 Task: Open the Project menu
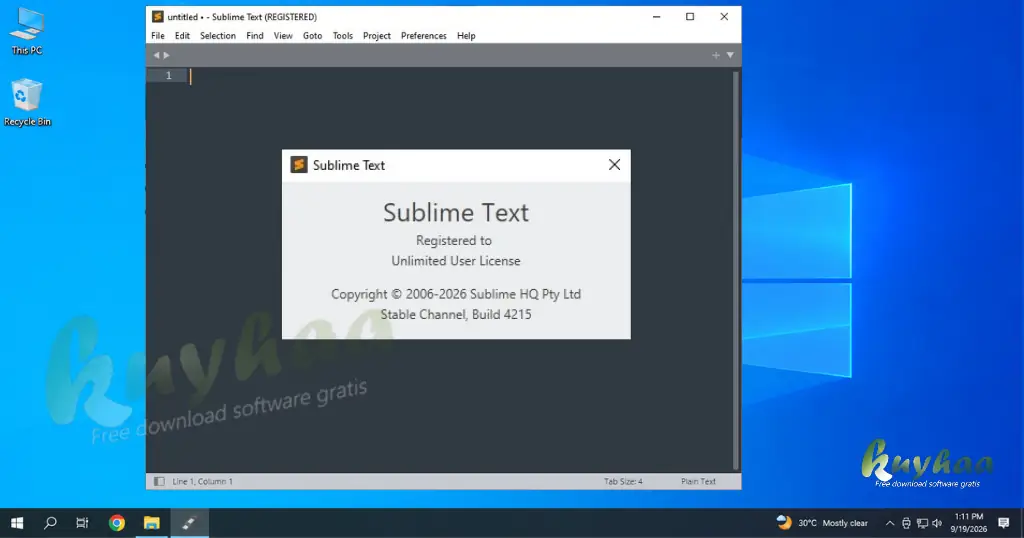377,36
